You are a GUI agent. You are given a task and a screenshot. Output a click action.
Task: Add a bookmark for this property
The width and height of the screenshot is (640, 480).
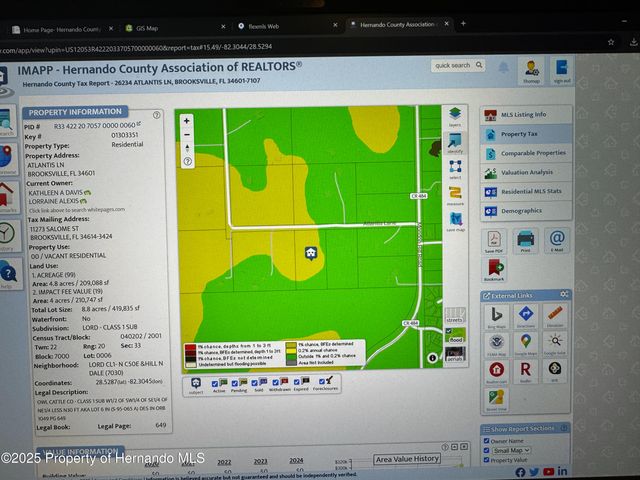point(494,270)
